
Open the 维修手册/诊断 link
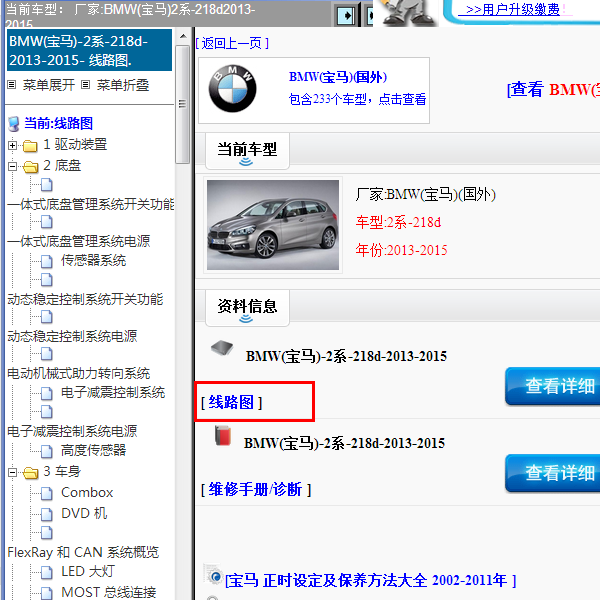click(256, 489)
